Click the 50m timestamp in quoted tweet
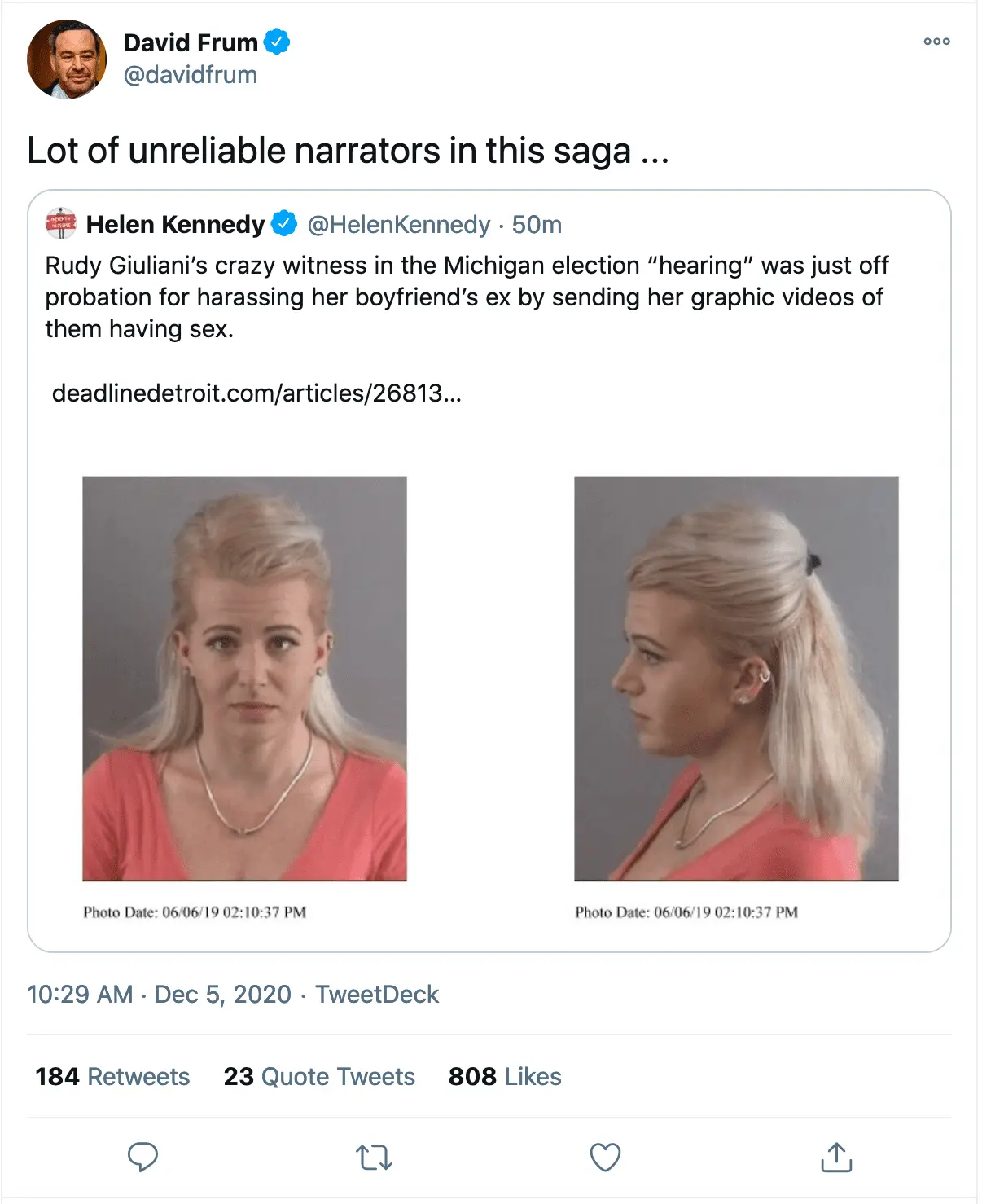Image resolution: width=982 pixels, height=1204 pixels. tap(537, 225)
